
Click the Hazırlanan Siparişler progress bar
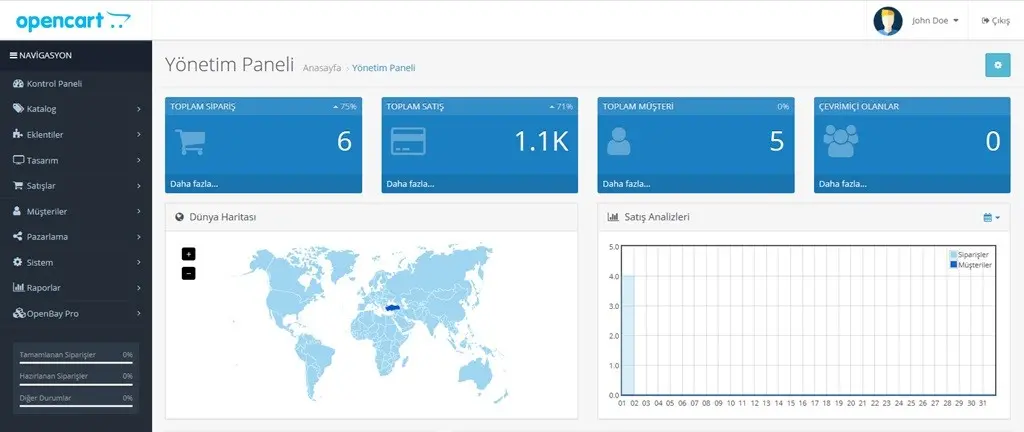(76, 384)
